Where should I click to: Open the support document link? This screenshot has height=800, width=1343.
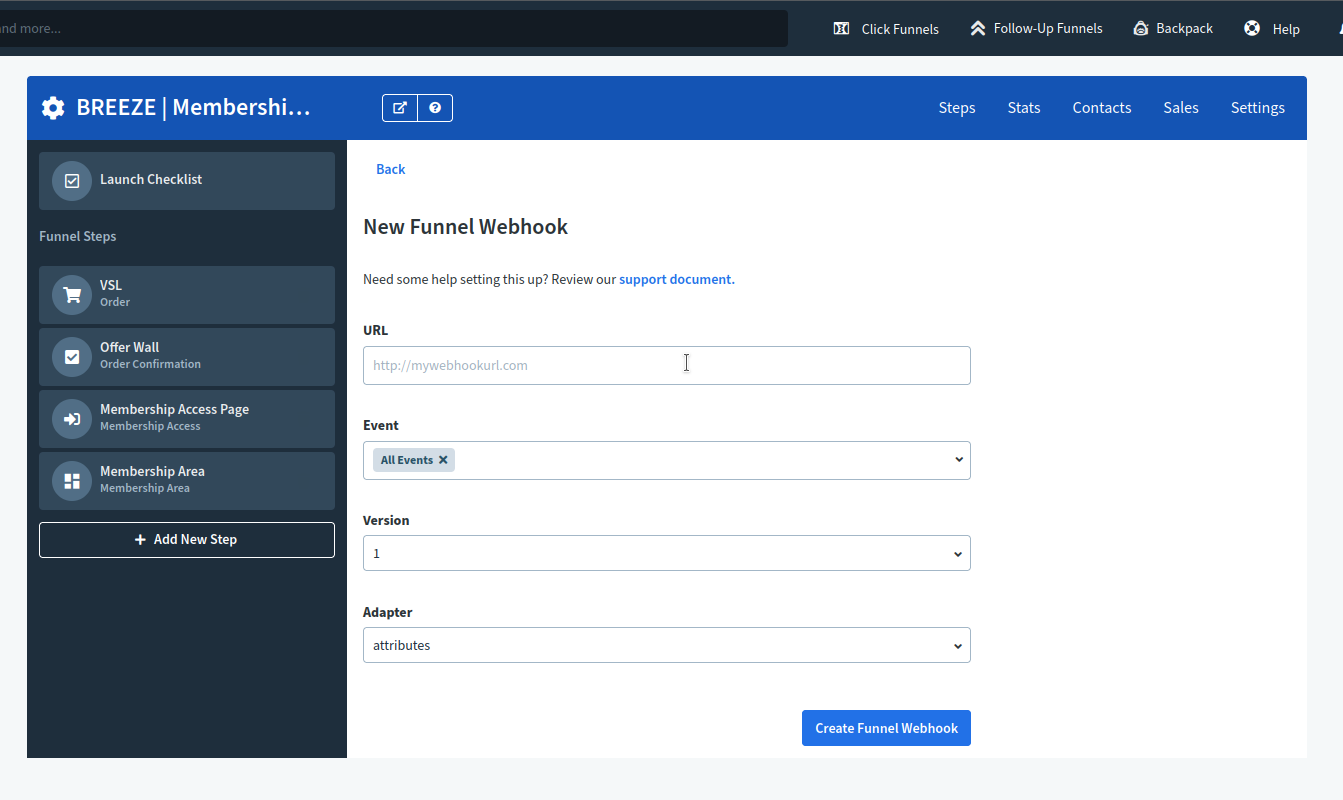click(677, 279)
